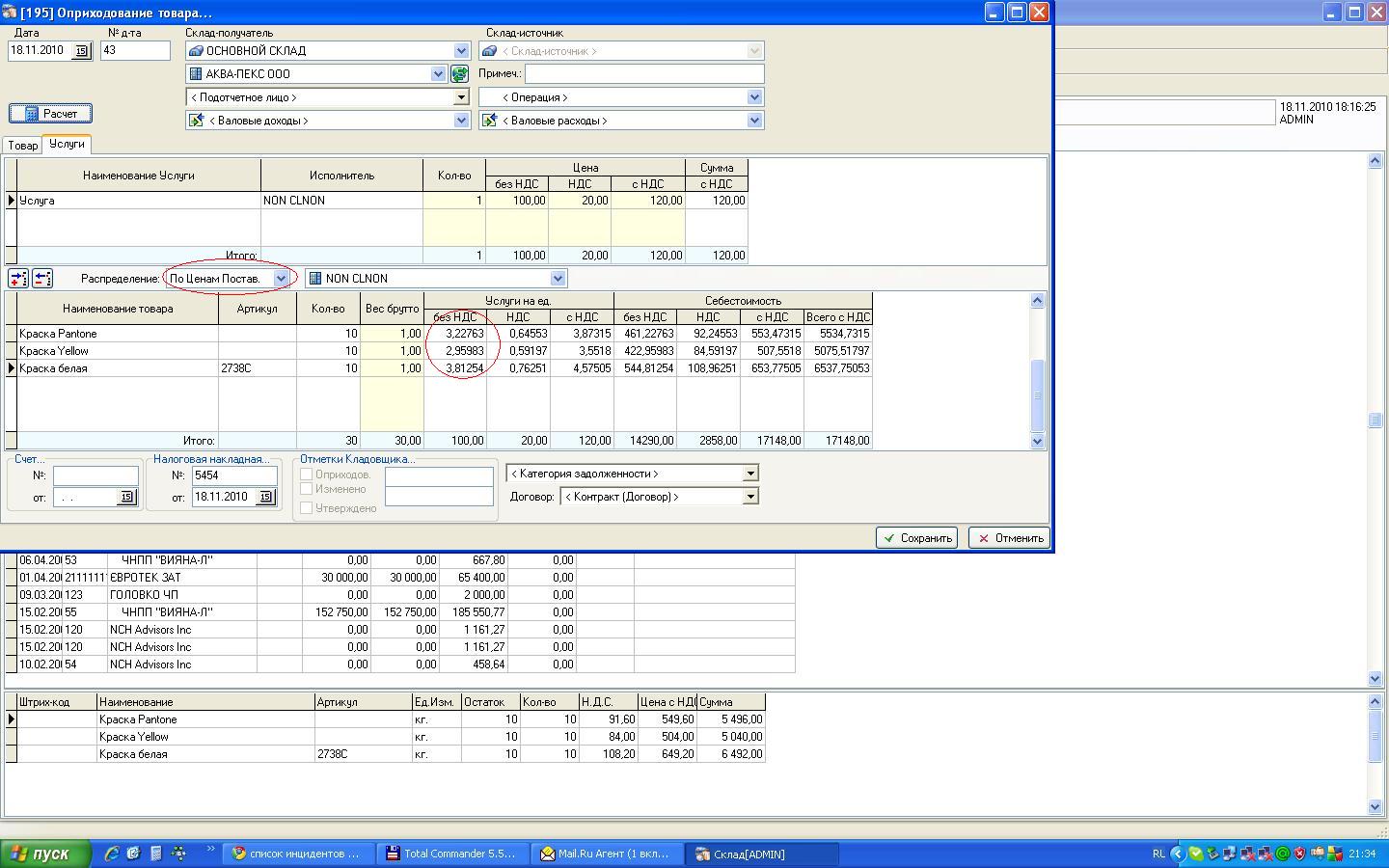This screenshot has width=1389, height=868.
Task: Open Total Commander from the taskbar
Action: [x=451, y=854]
